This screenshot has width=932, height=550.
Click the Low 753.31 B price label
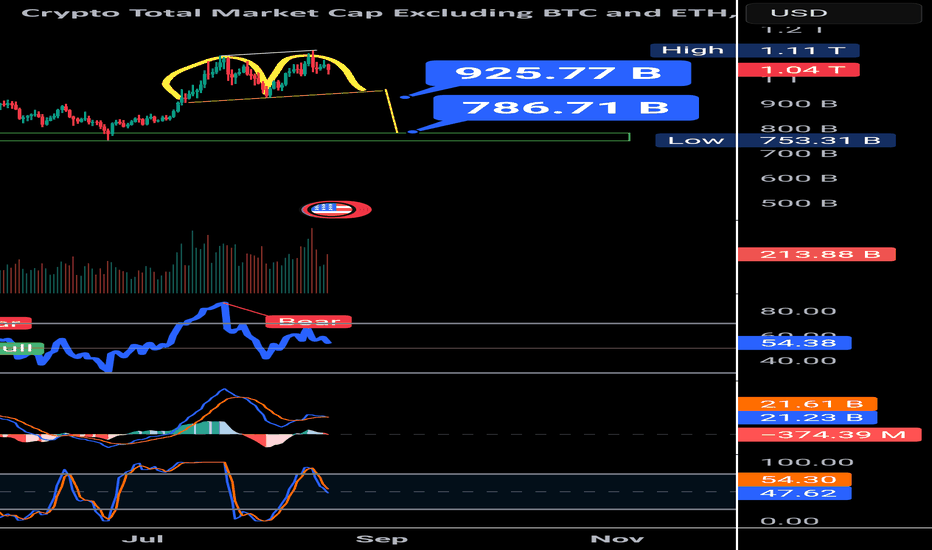coord(775,140)
